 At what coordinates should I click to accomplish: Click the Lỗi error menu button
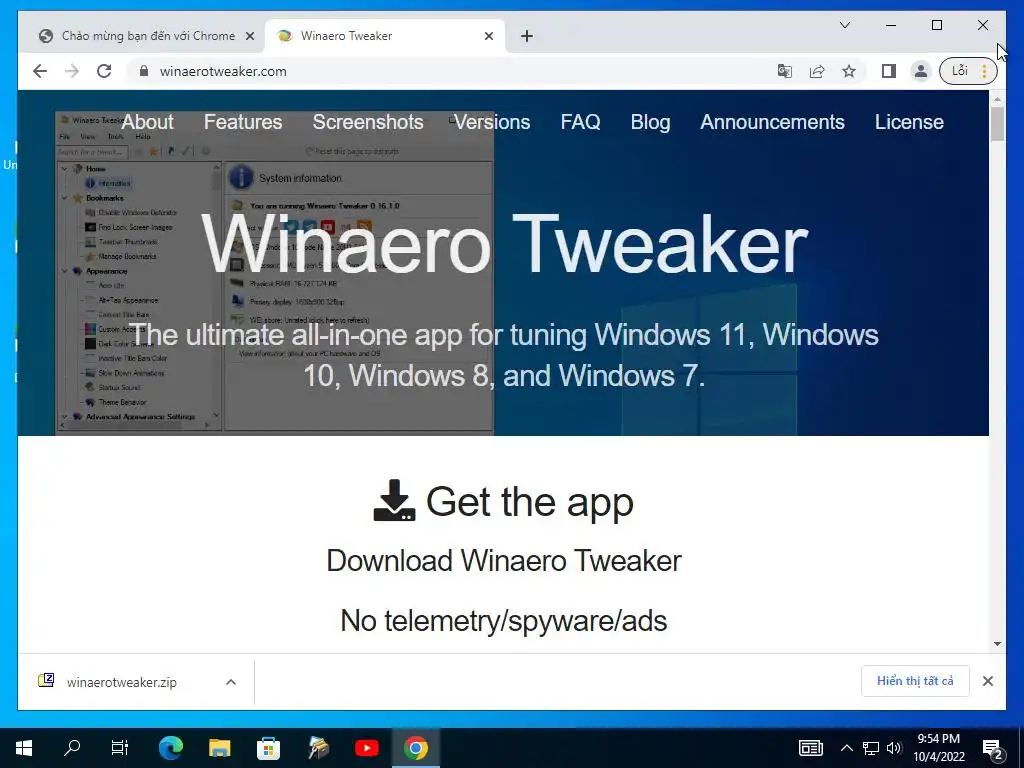click(968, 71)
